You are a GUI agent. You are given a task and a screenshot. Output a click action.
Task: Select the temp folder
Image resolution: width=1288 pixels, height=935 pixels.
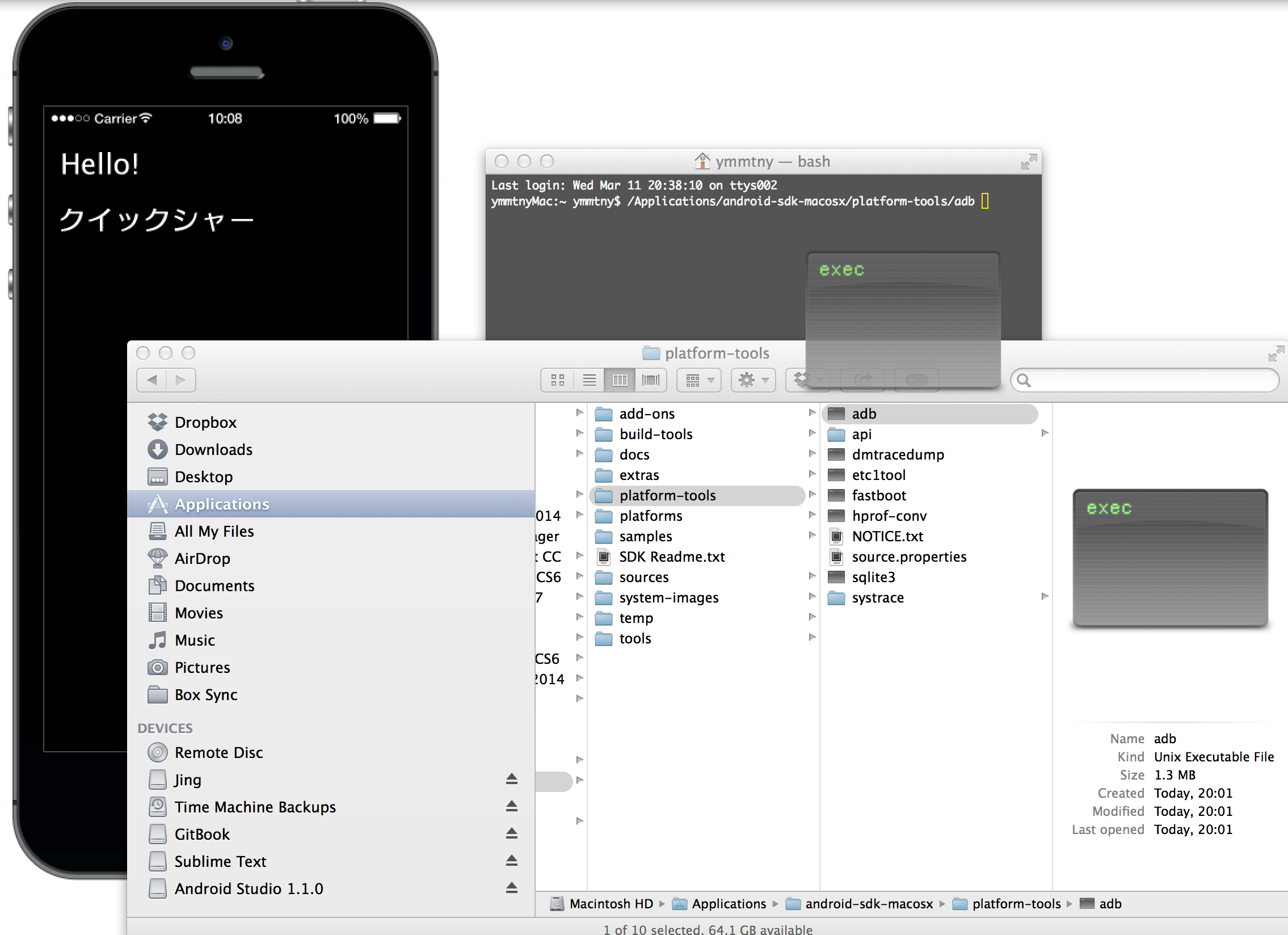click(697, 618)
